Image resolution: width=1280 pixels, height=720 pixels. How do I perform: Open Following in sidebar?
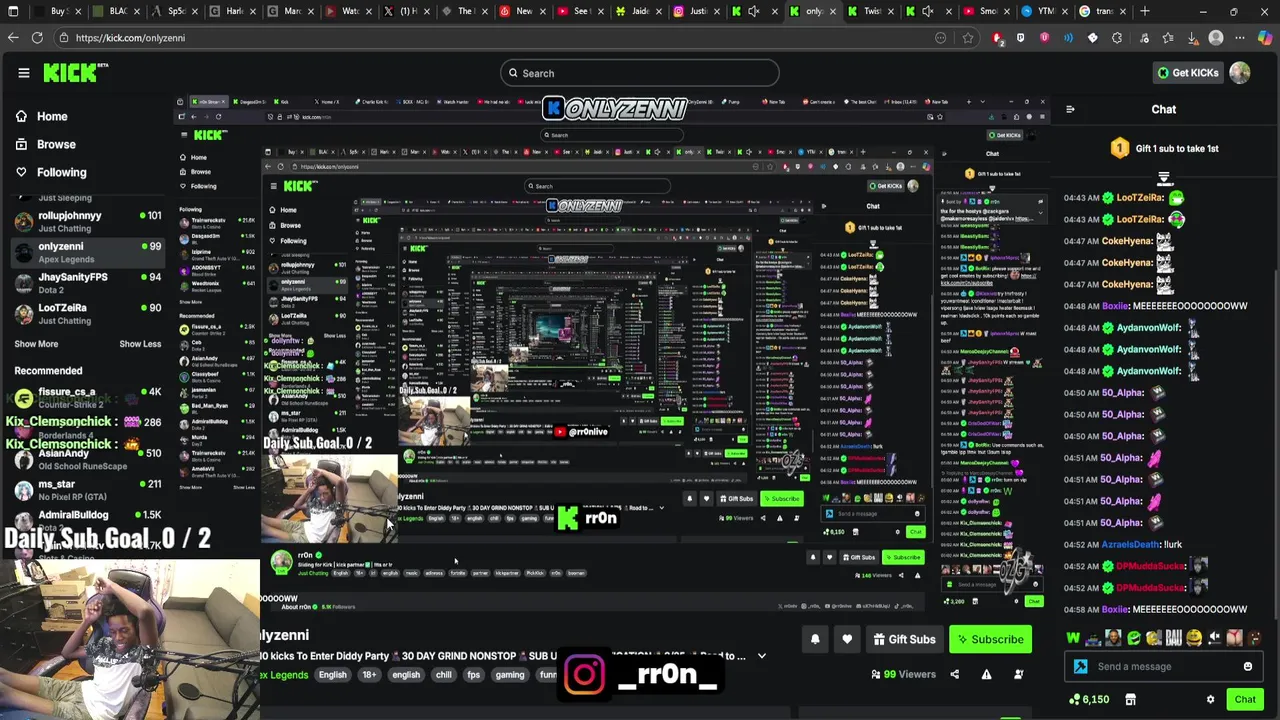[x=51, y=172]
